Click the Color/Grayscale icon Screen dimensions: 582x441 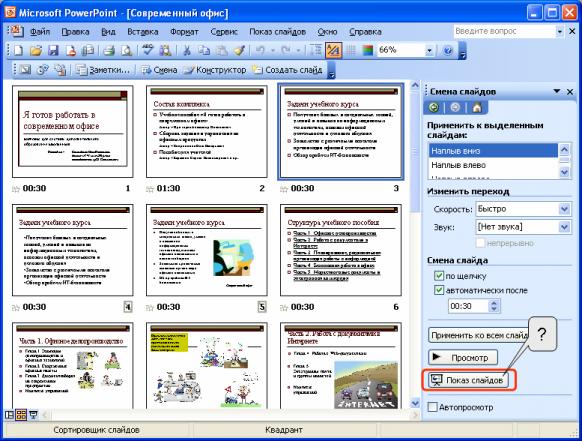367,50
